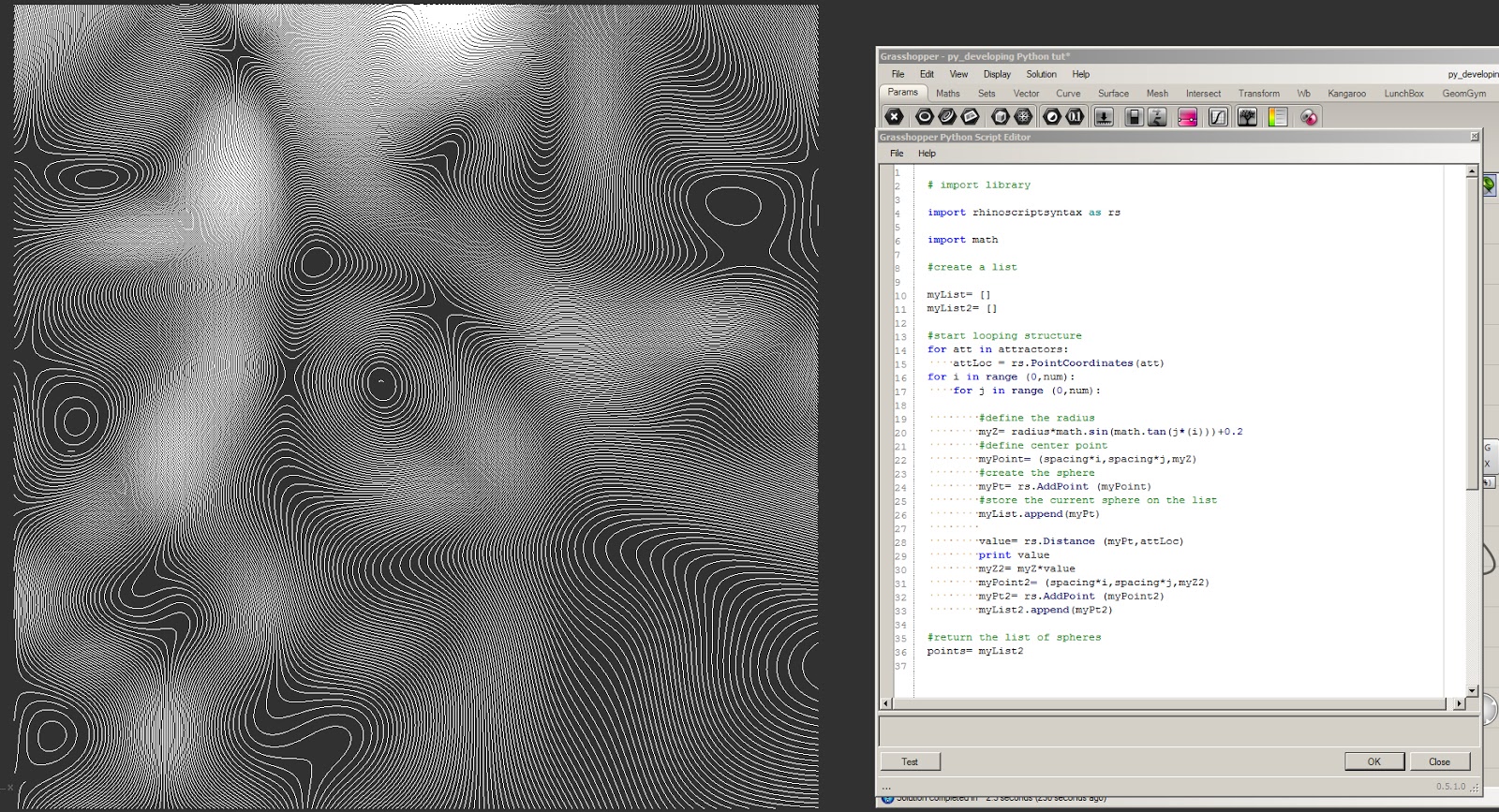Click the Close button in editor
Image resolution: width=1499 pixels, height=812 pixels.
1439,761
